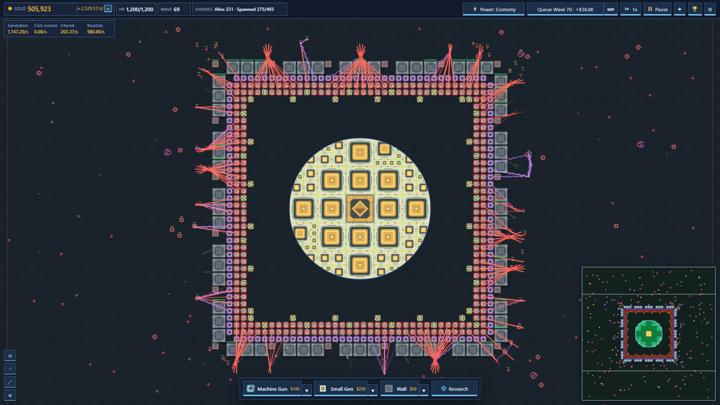The image size is (720, 405).
Task: Open the Research panel
Action: (455, 389)
